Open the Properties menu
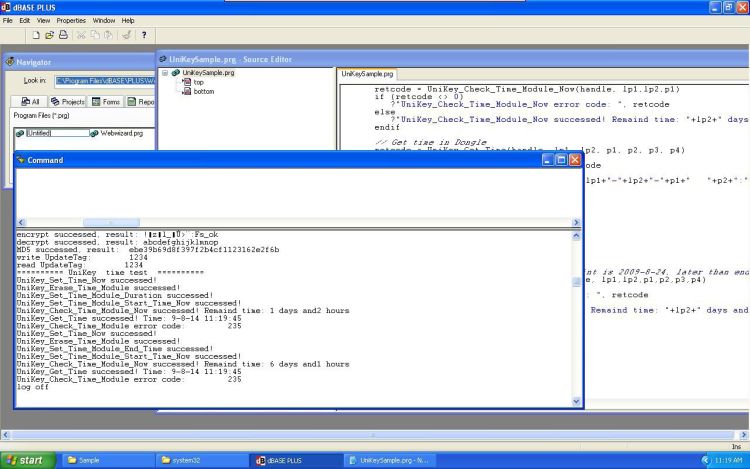 (x=71, y=21)
